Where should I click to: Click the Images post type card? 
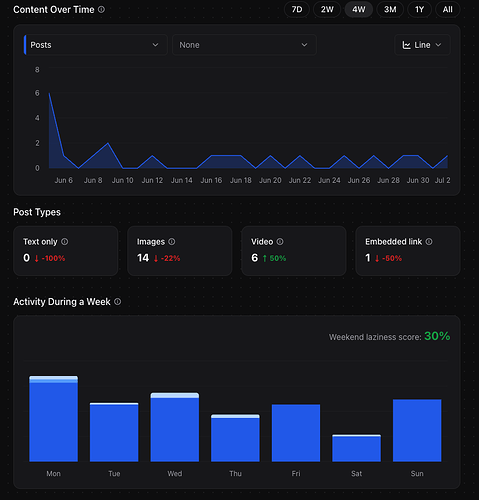pos(180,251)
